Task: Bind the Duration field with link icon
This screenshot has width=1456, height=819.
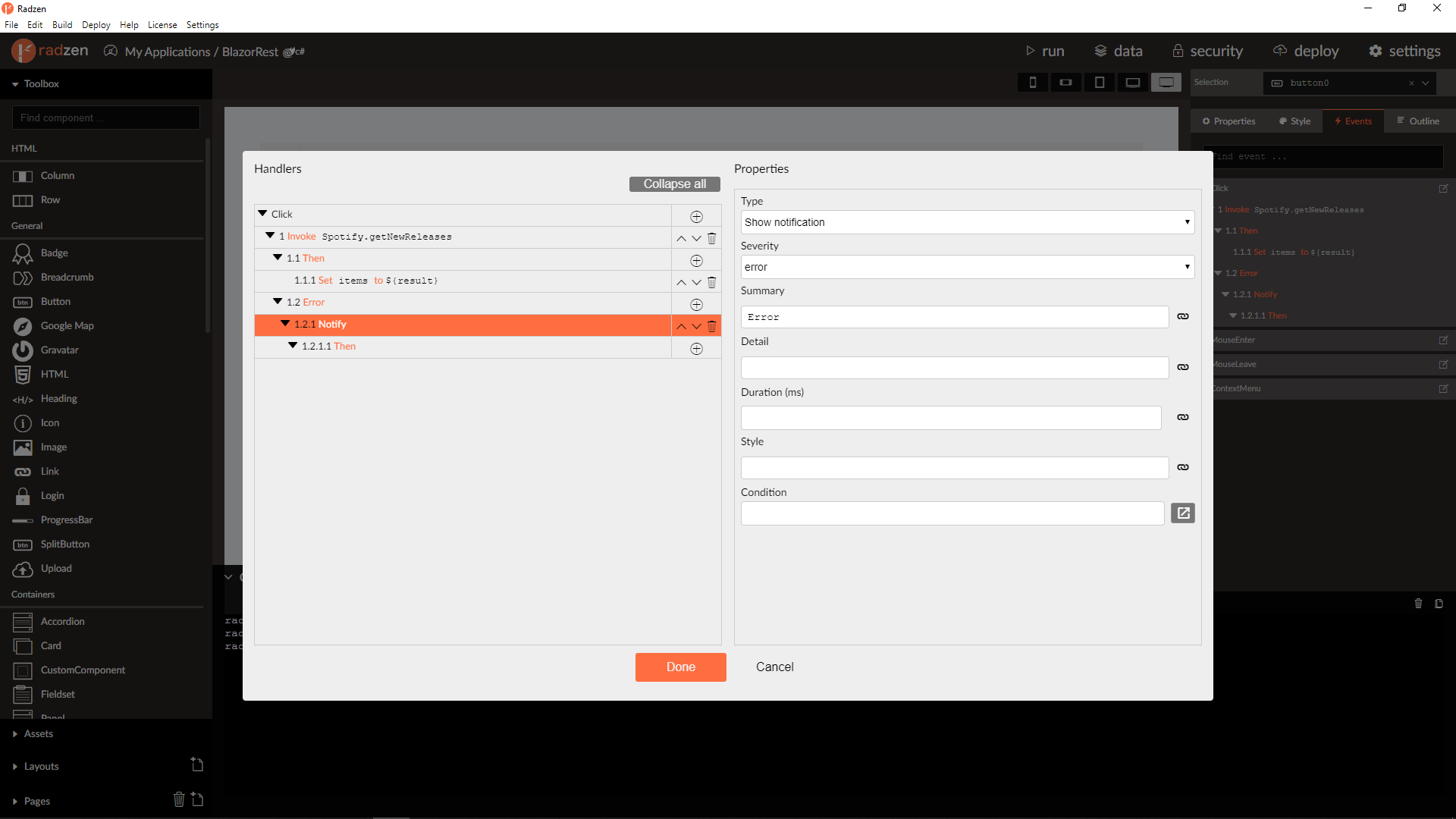Action: point(1182,417)
